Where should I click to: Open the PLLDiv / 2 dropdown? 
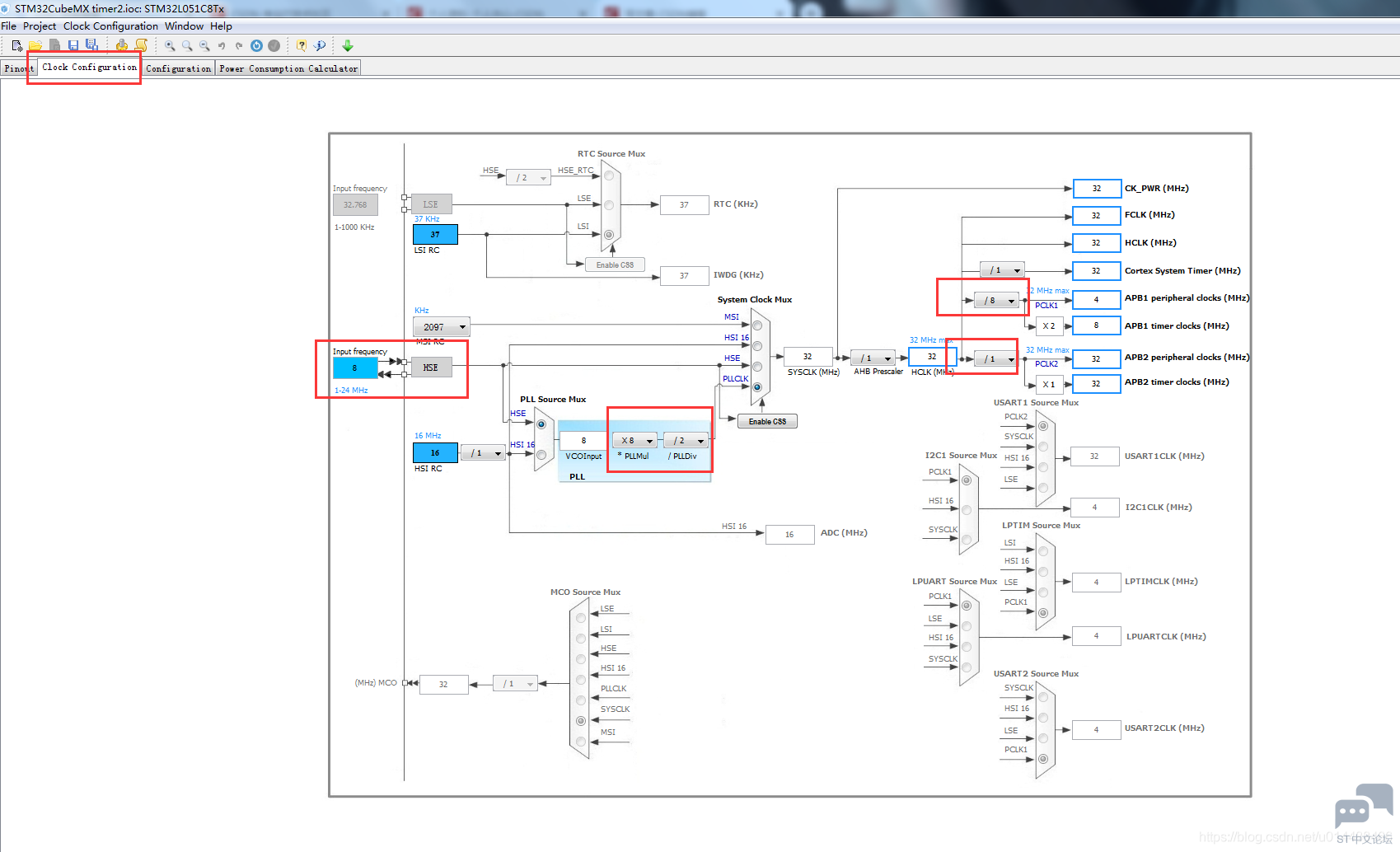pos(686,441)
